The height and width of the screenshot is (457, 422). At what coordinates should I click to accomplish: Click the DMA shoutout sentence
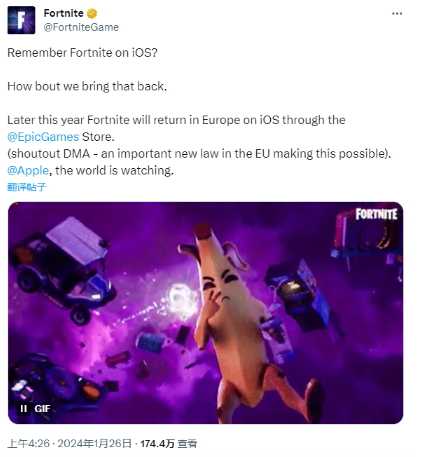pyautogui.click(x=199, y=154)
